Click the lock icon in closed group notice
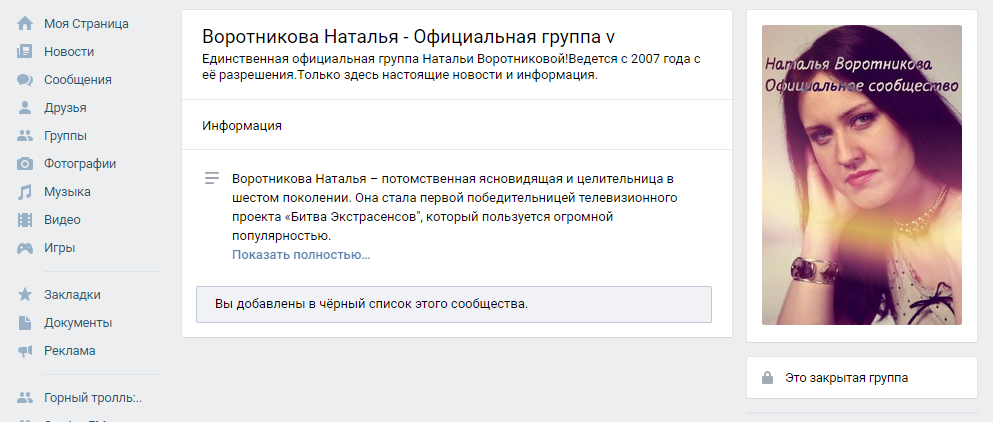Screen dimensions: 993x422 pos(767,378)
